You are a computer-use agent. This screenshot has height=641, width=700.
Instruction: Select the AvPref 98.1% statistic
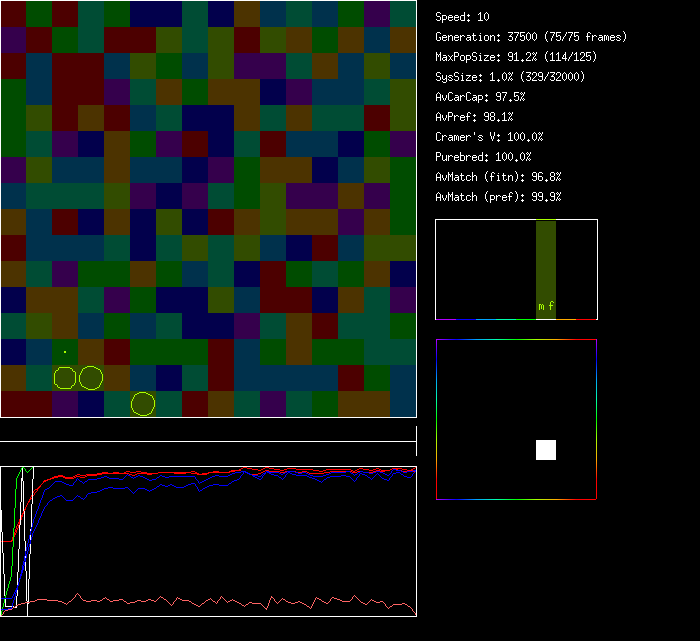[474, 117]
